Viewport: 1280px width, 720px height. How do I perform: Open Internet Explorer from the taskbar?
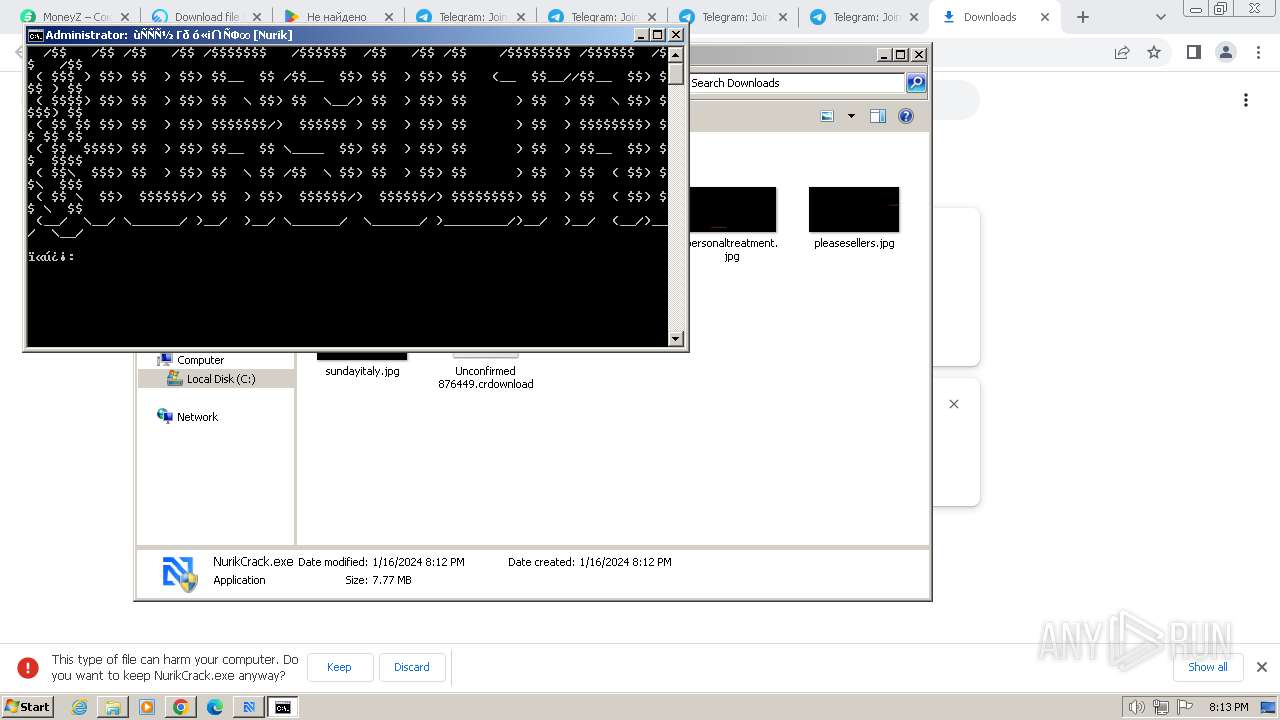pyautogui.click(x=79, y=707)
